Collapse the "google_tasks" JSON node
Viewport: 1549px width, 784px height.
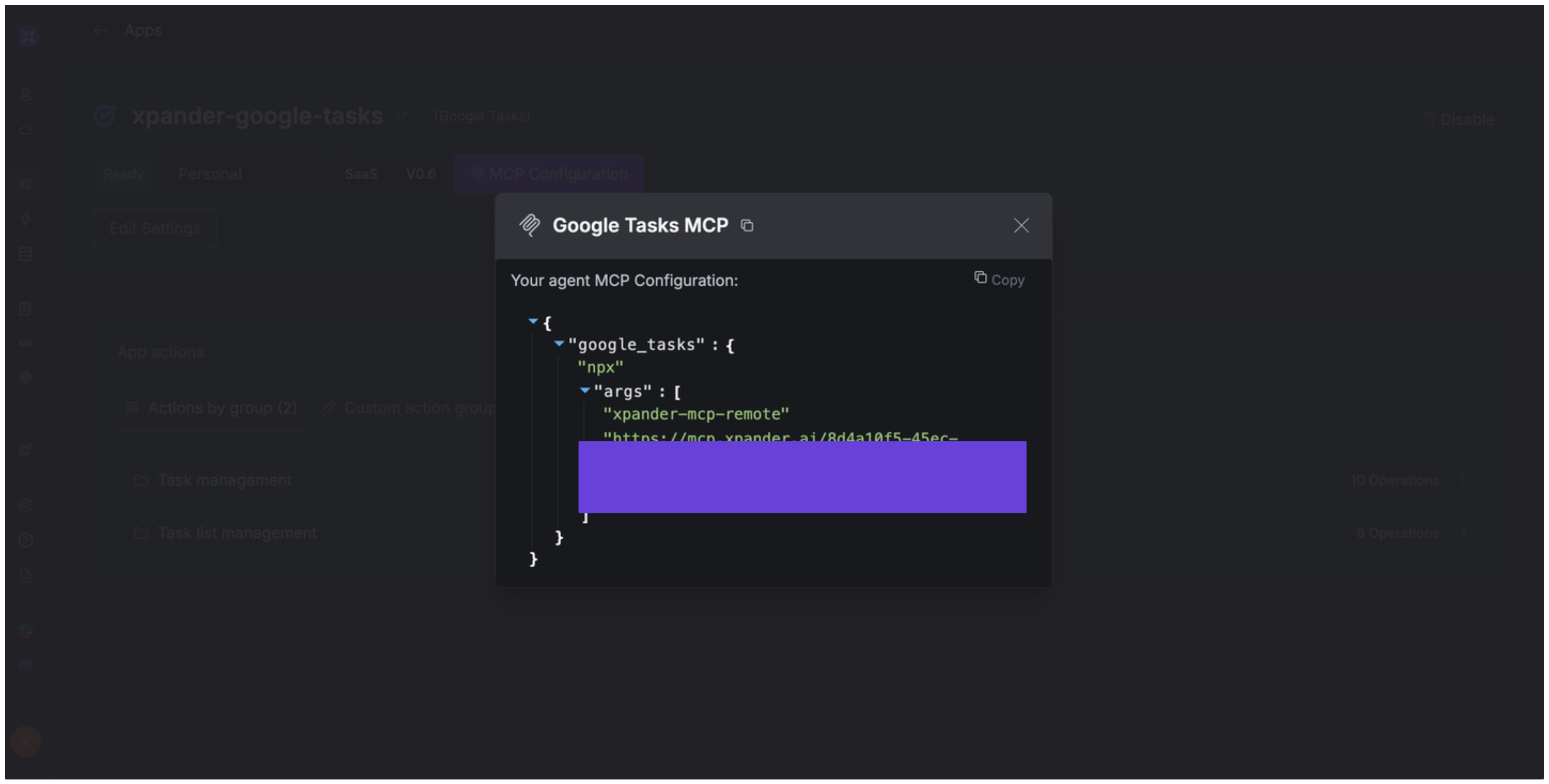559,344
